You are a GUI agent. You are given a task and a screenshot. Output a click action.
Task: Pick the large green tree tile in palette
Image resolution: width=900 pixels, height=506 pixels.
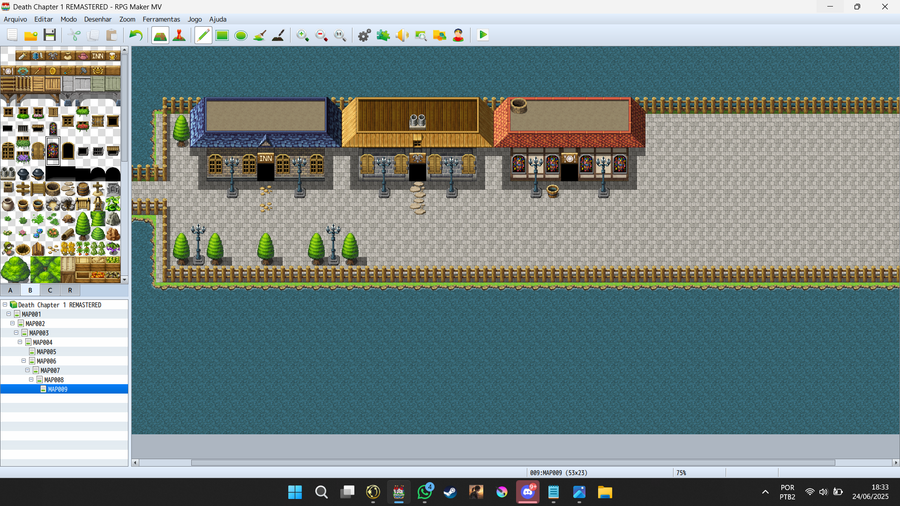pos(15,270)
